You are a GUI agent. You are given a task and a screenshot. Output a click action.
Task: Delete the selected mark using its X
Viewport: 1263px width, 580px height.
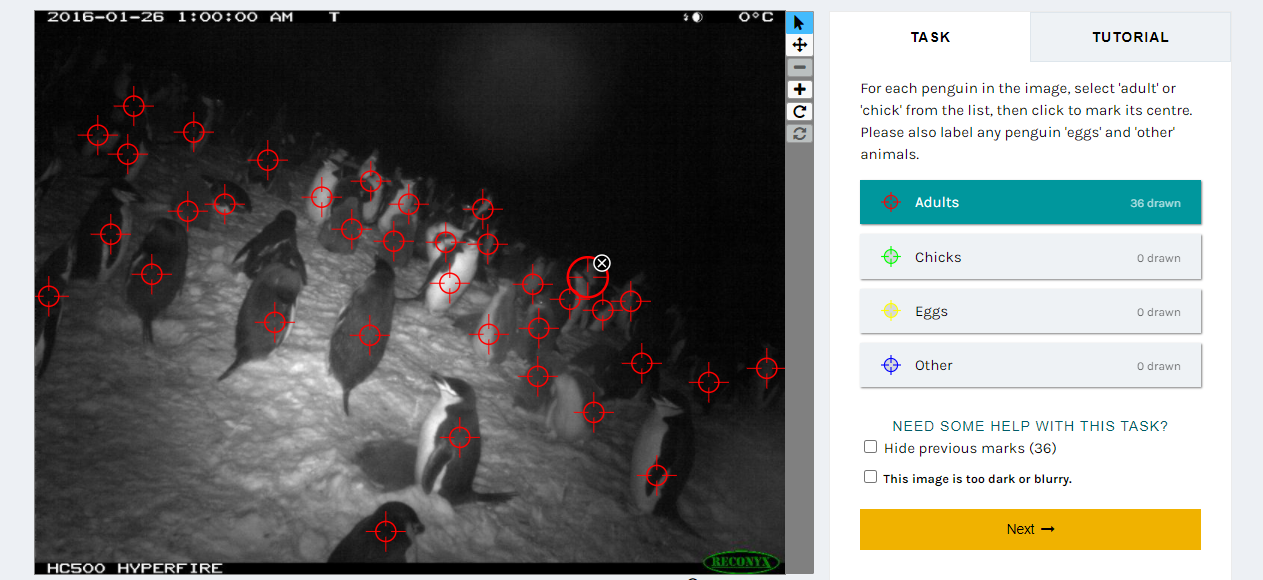point(601,263)
